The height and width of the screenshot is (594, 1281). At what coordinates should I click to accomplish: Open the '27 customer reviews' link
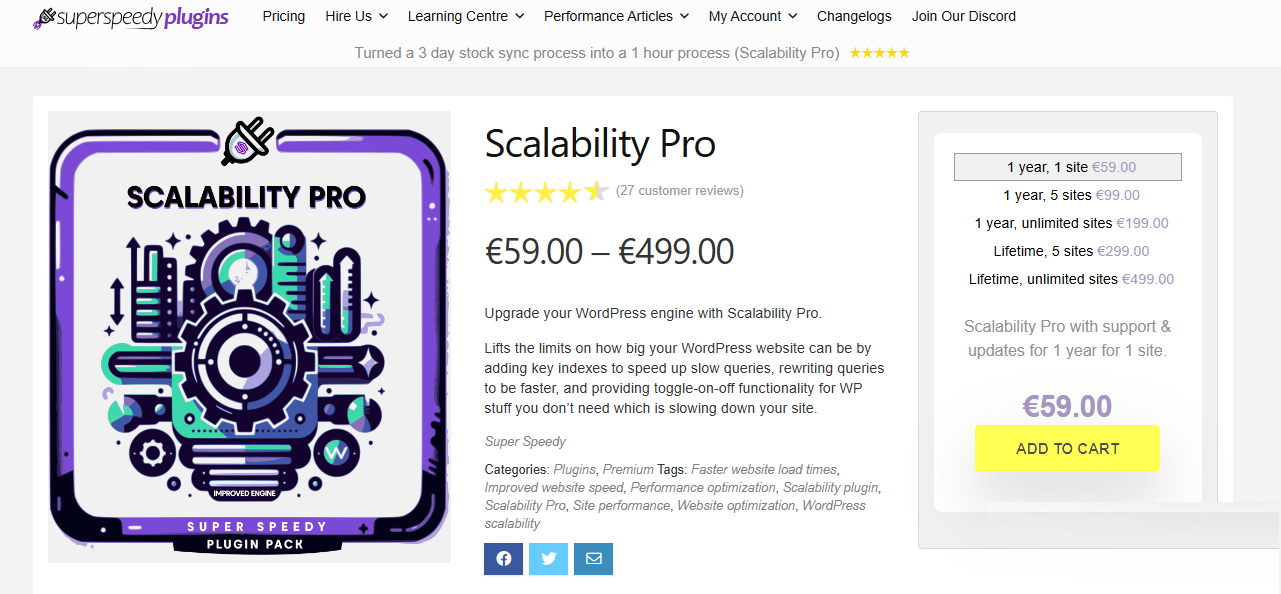click(681, 191)
